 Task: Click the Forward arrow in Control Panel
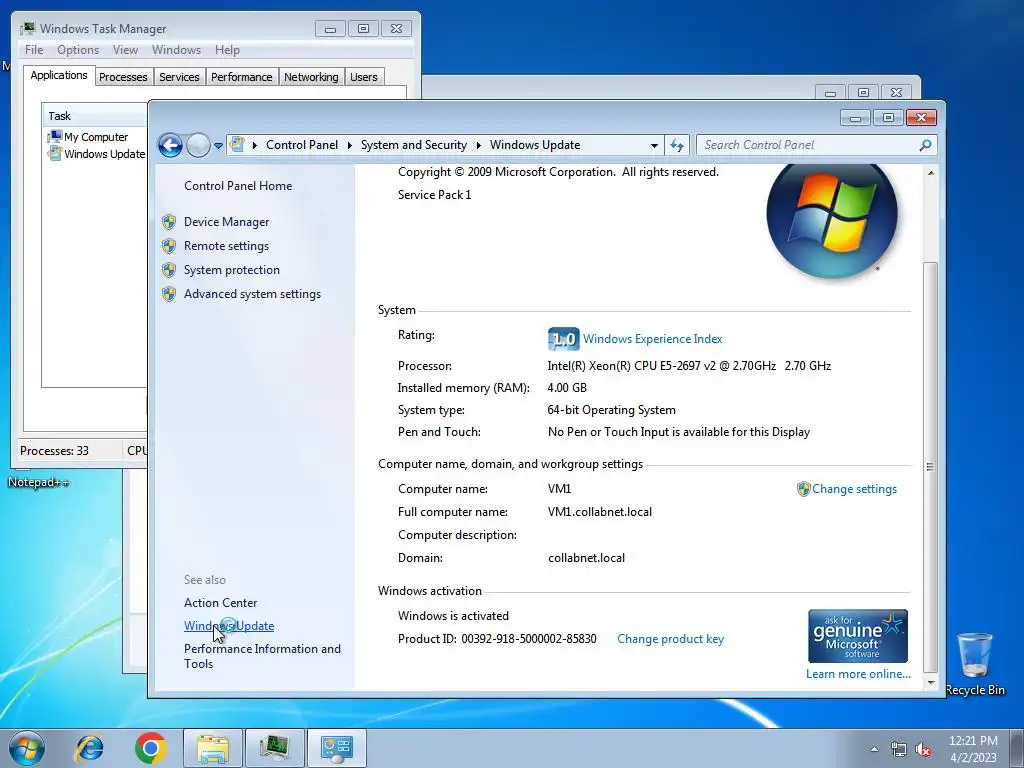[x=198, y=145]
